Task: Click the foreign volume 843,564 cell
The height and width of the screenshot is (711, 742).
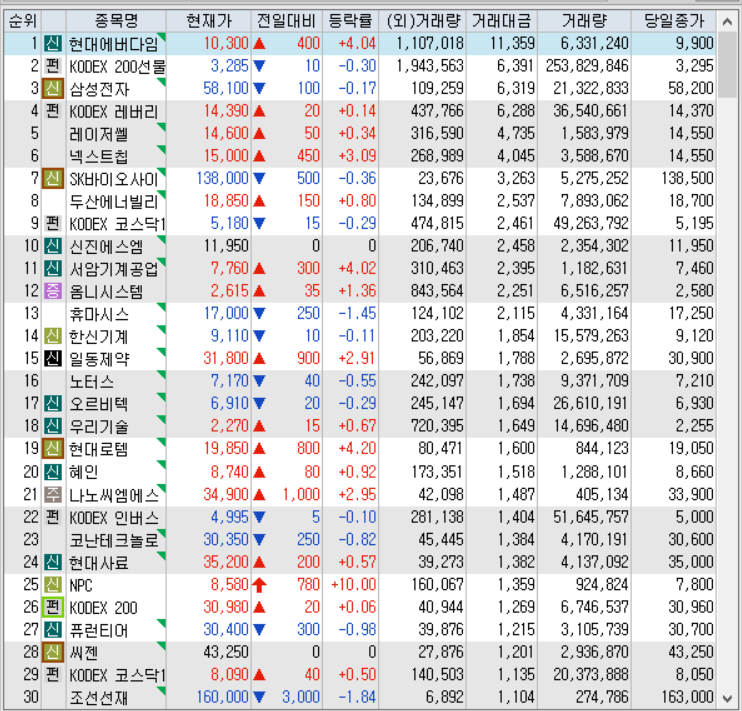Action: click(437, 291)
